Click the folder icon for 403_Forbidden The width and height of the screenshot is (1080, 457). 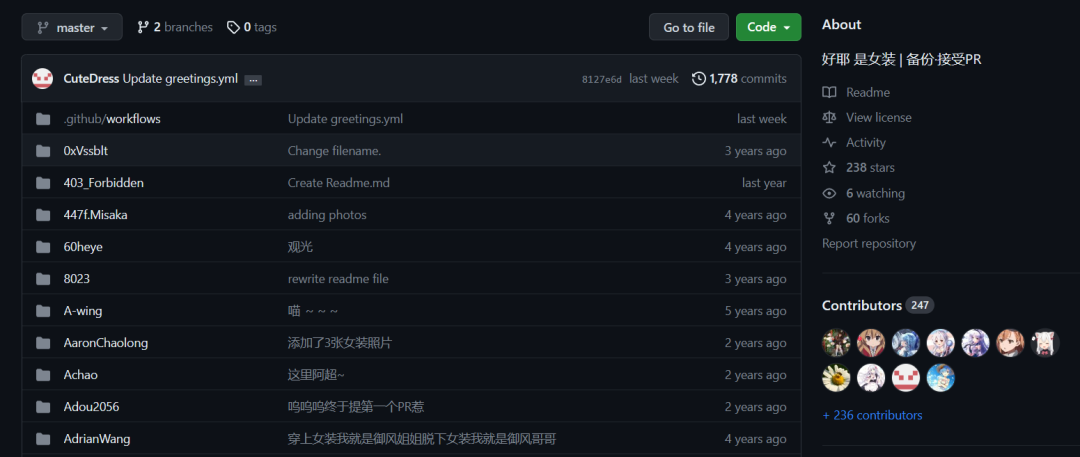tap(43, 183)
